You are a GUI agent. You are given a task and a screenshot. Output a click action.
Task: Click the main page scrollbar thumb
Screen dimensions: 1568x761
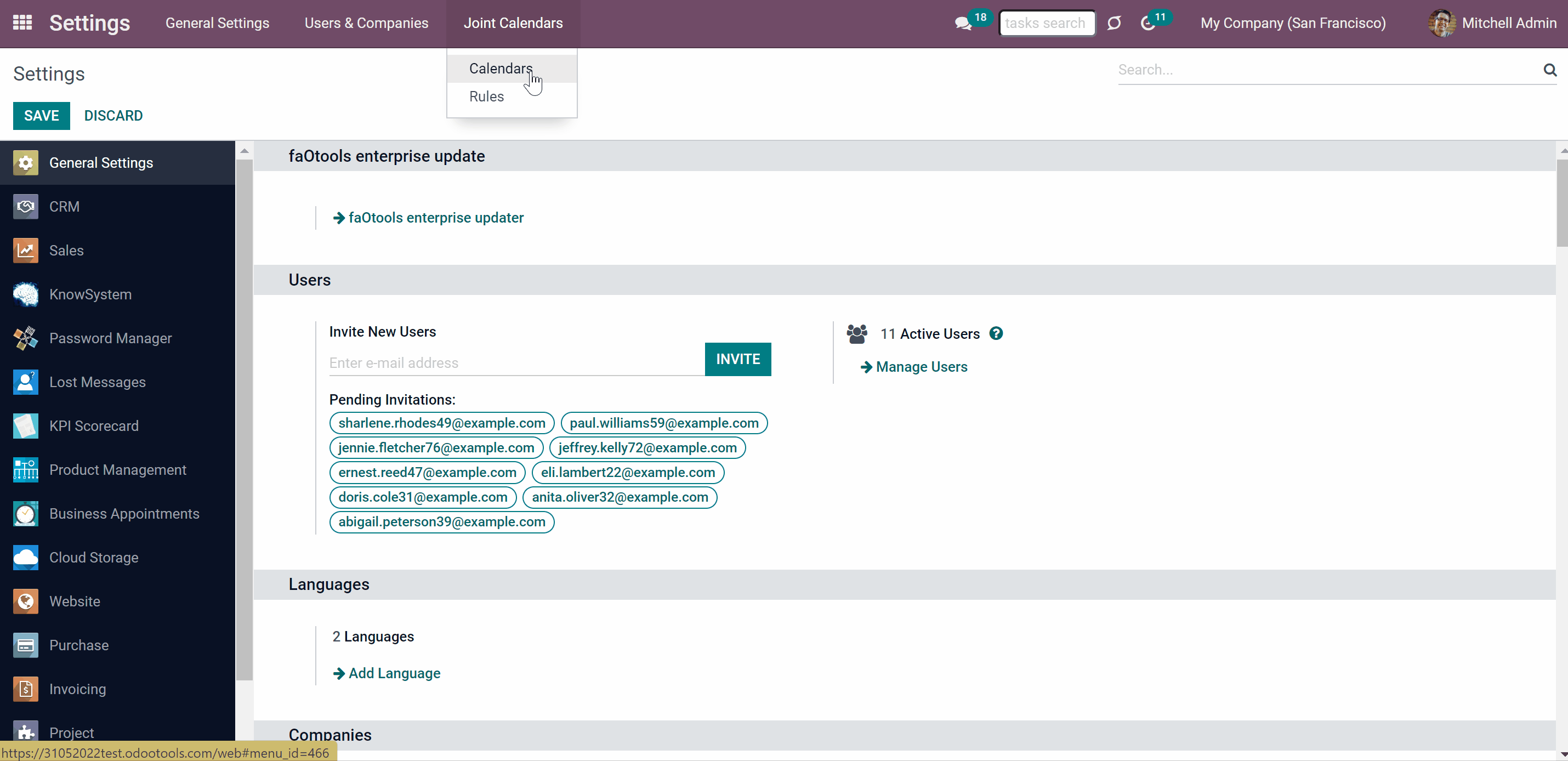(x=1562, y=203)
